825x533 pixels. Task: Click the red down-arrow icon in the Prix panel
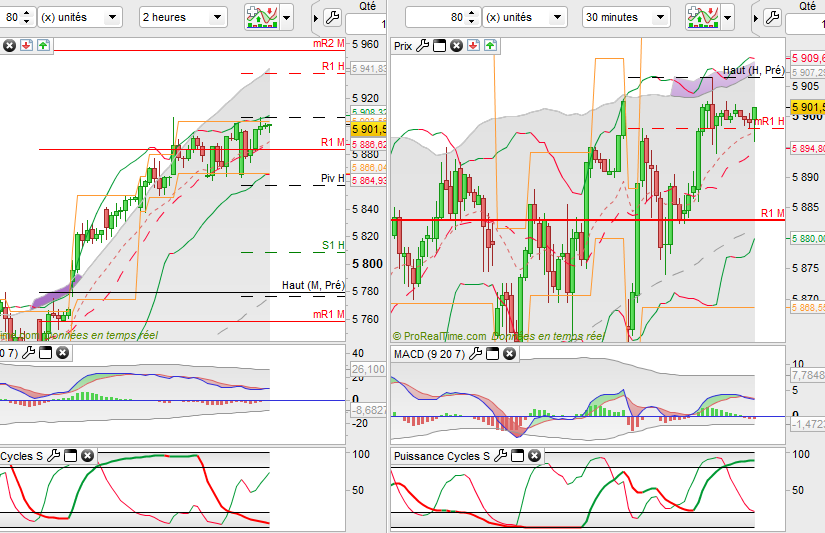pyautogui.click(x=473, y=46)
